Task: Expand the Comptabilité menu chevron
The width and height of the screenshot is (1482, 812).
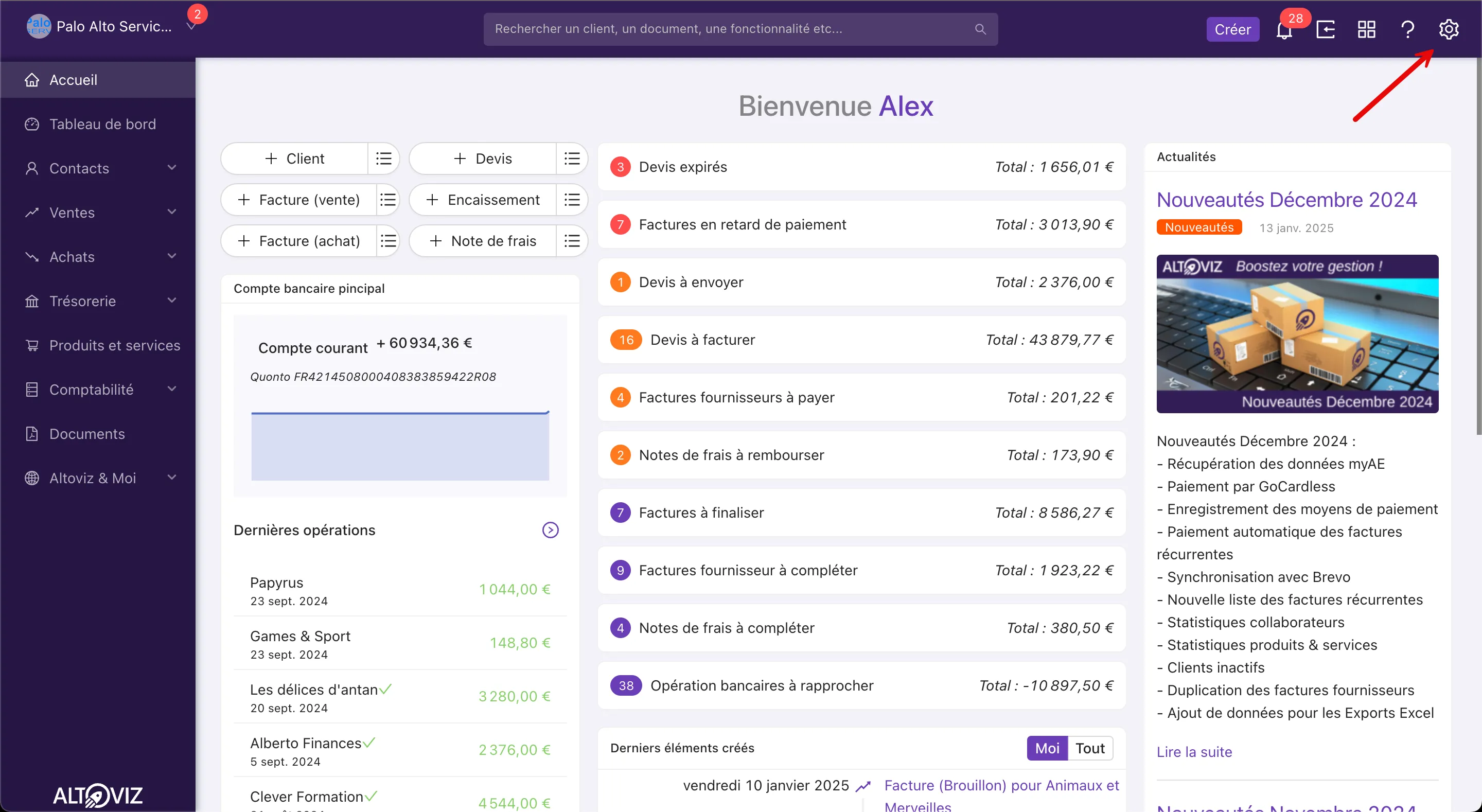Action: (x=171, y=389)
